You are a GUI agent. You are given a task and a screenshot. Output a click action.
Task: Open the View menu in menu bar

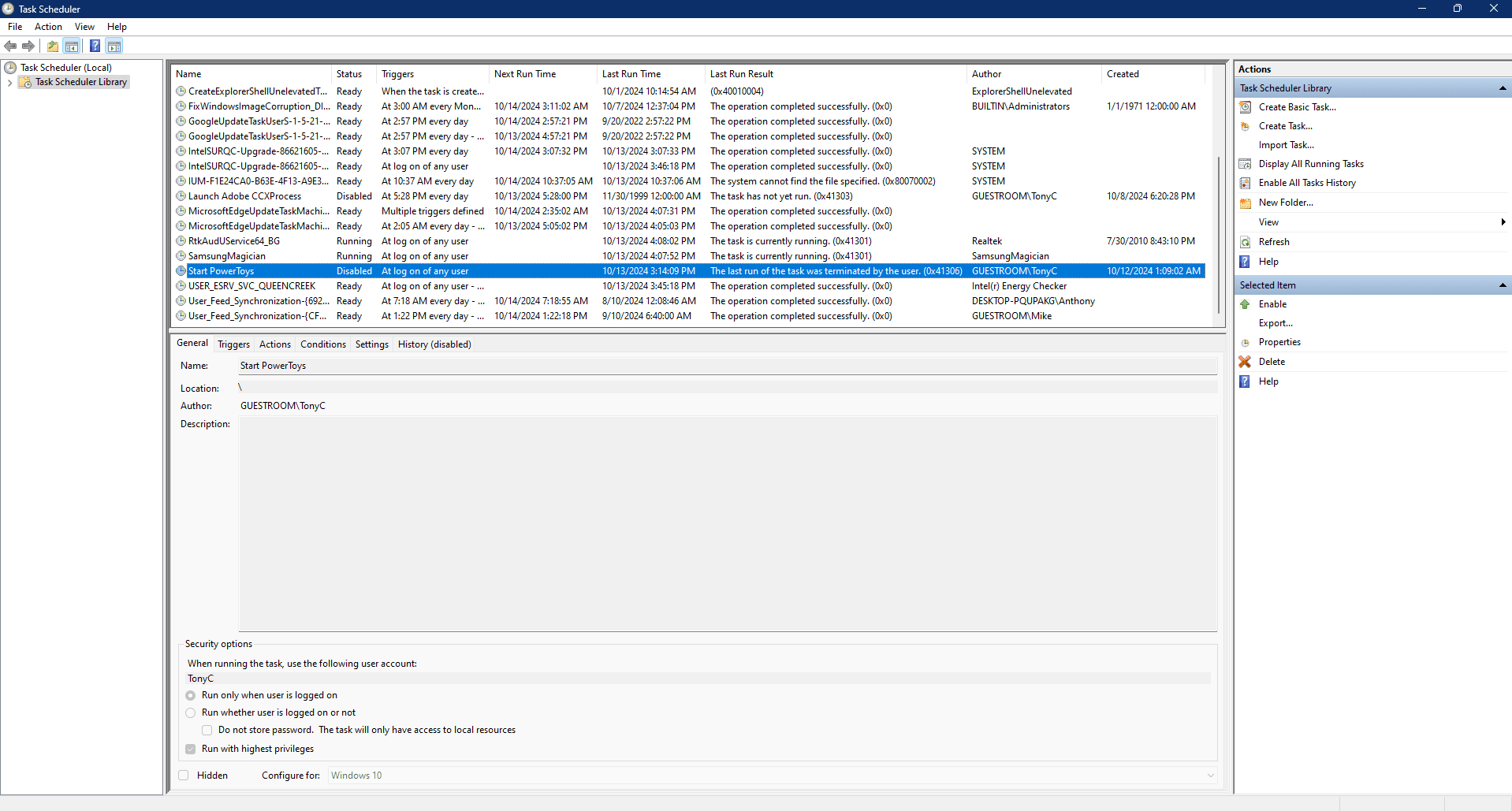84,27
